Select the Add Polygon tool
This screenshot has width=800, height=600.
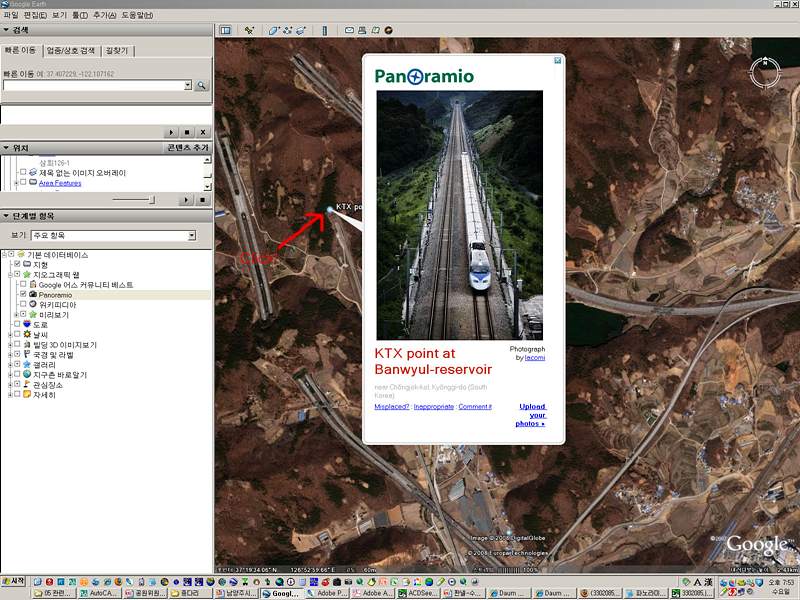[x=274, y=30]
